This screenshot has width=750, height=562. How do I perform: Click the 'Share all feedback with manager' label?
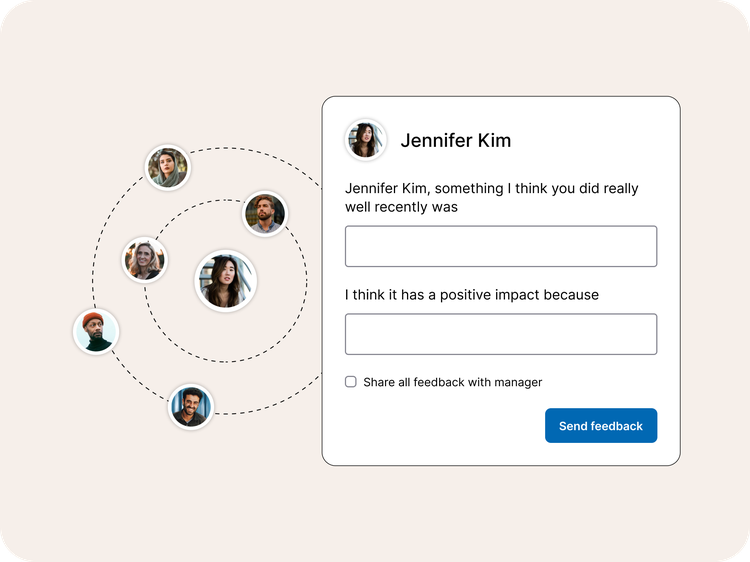(452, 382)
